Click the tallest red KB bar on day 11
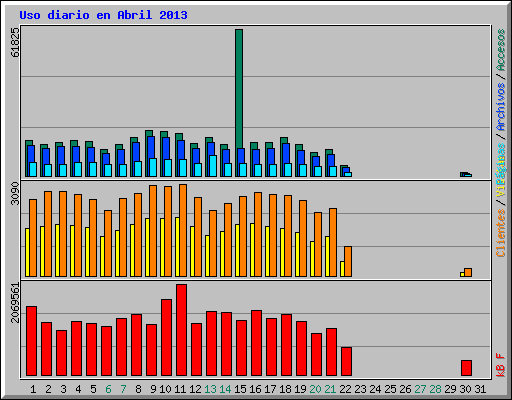 tap(181, 330)
